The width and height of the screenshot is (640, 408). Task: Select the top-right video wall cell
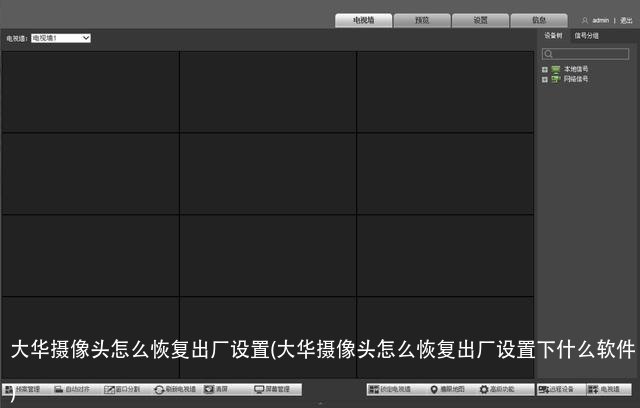pos(445,91)
